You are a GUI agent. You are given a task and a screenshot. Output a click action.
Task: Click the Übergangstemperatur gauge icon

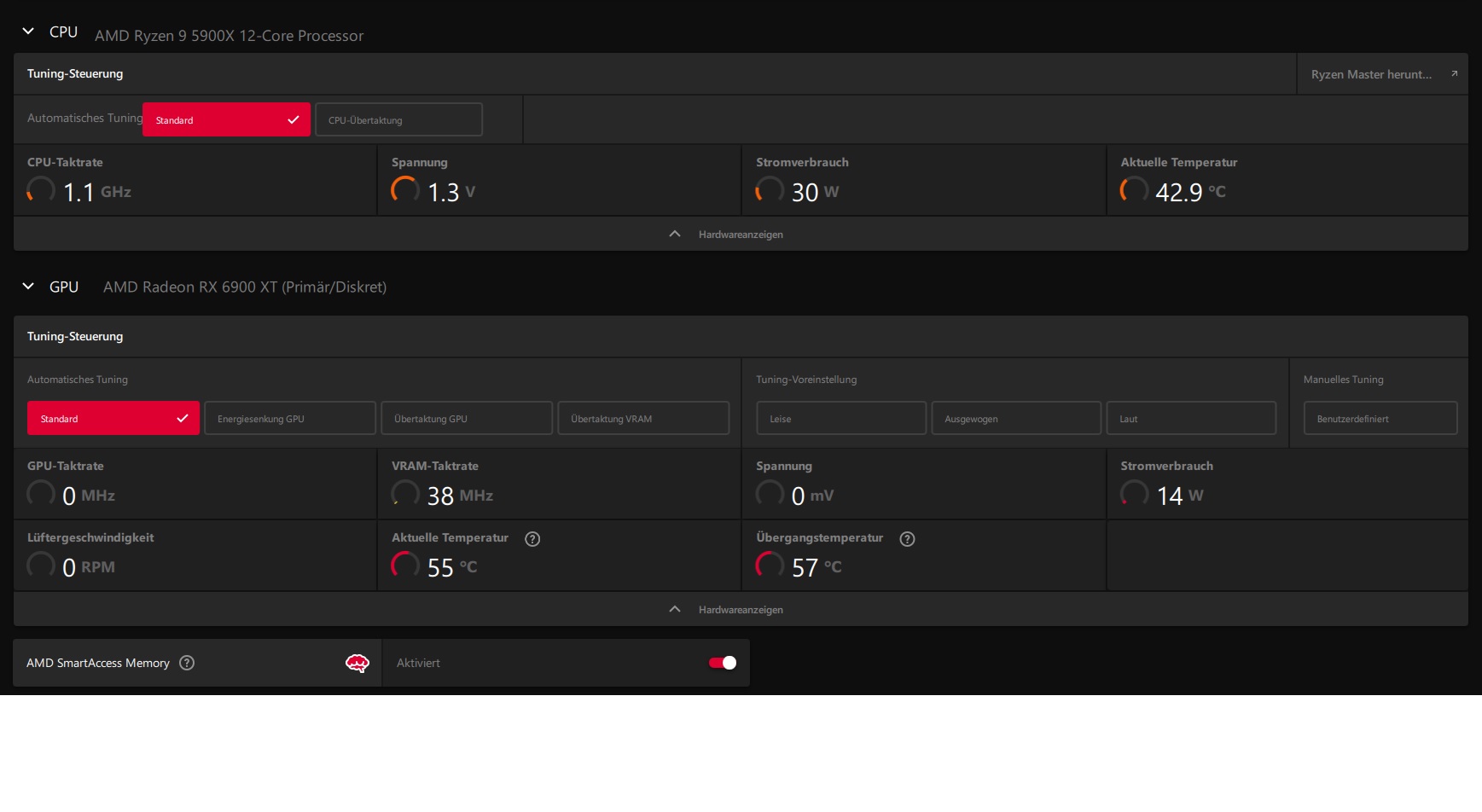coord(770,565)
